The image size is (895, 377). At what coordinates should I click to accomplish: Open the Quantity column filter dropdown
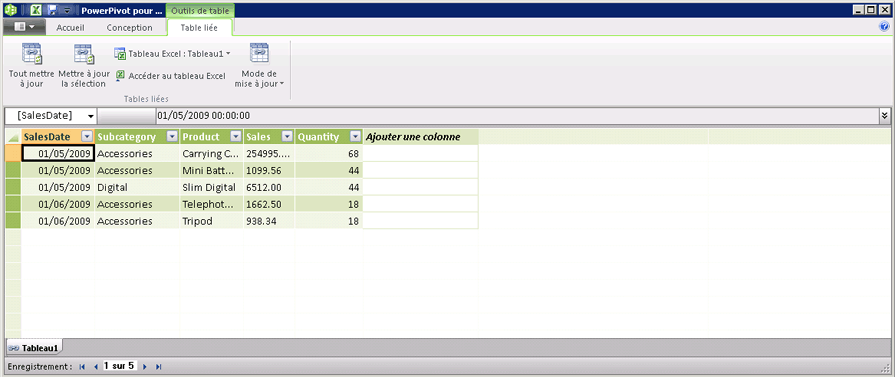[355, 137]
